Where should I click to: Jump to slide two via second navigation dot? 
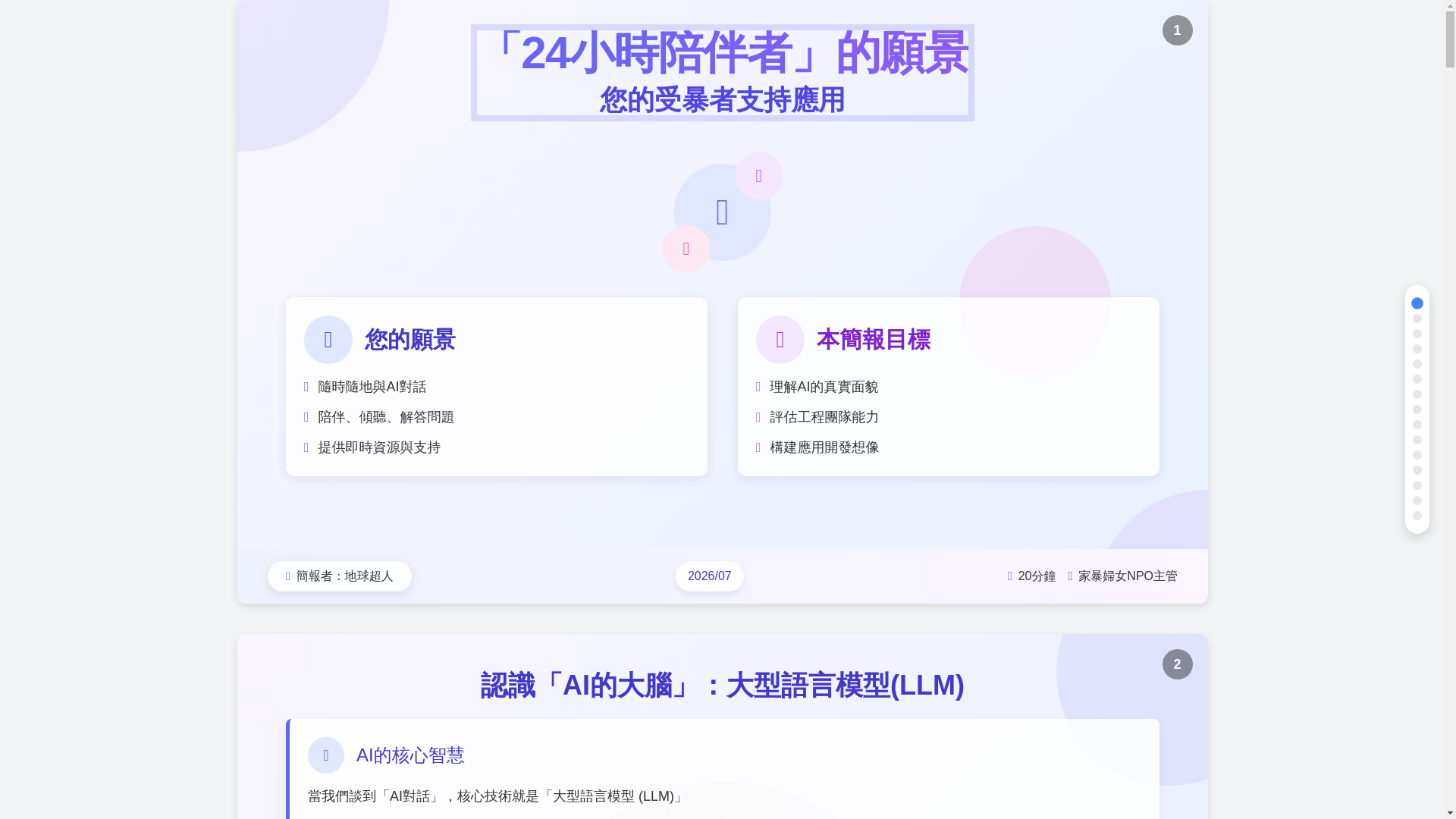pos(1417,318)
